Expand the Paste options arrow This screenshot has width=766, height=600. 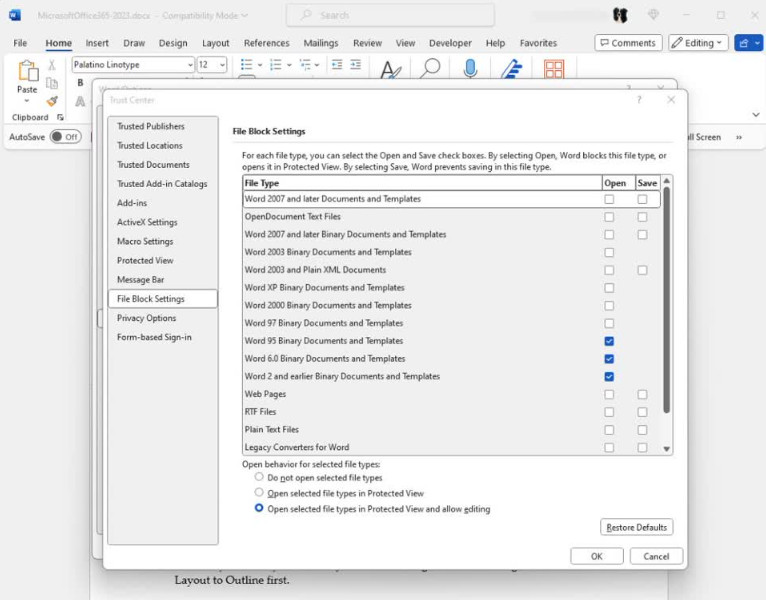point(27,101)
